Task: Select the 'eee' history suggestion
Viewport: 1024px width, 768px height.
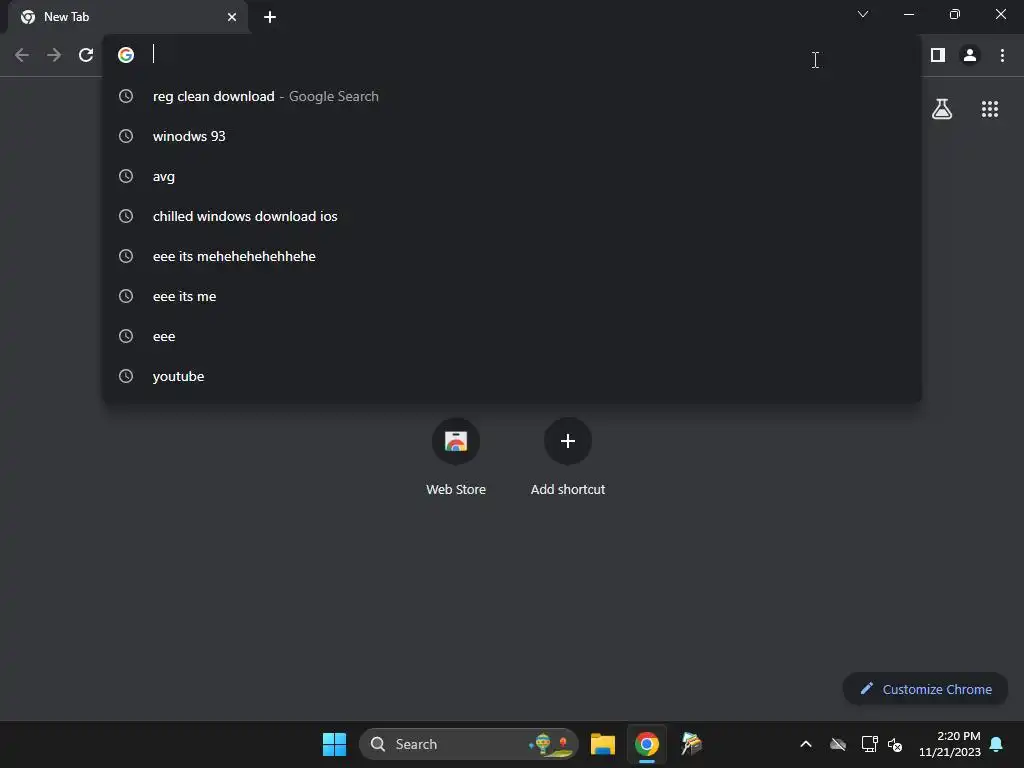Action: (x=512, y=336)
